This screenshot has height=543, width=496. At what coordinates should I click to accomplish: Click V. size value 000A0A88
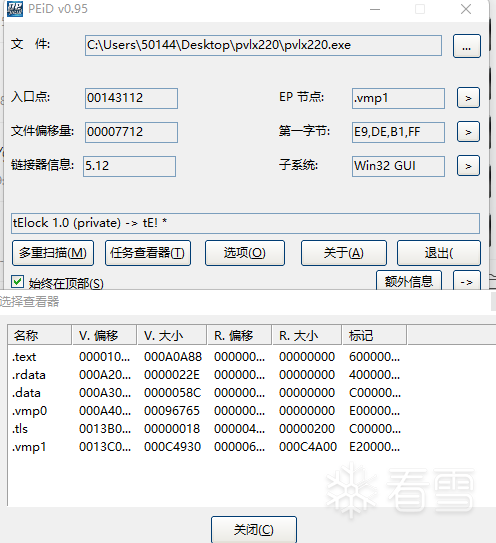(172, 357)
